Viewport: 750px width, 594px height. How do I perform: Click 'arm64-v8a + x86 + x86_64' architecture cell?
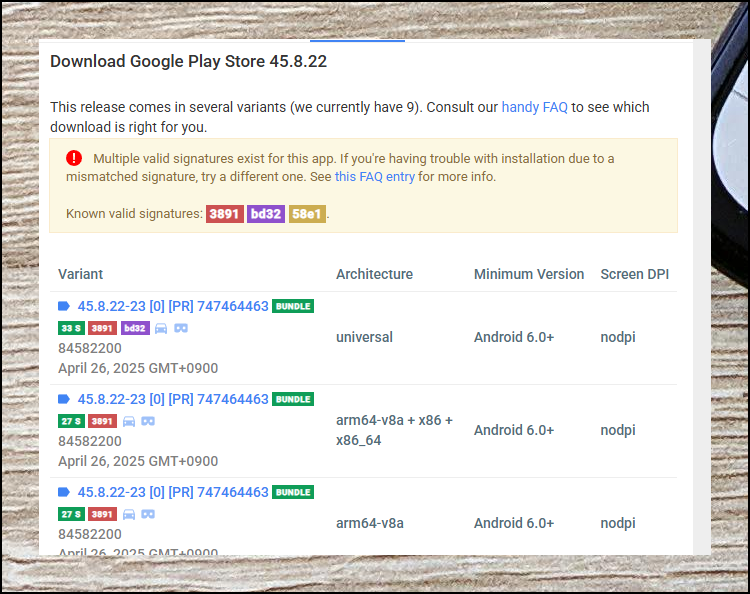tap(394, 430)
